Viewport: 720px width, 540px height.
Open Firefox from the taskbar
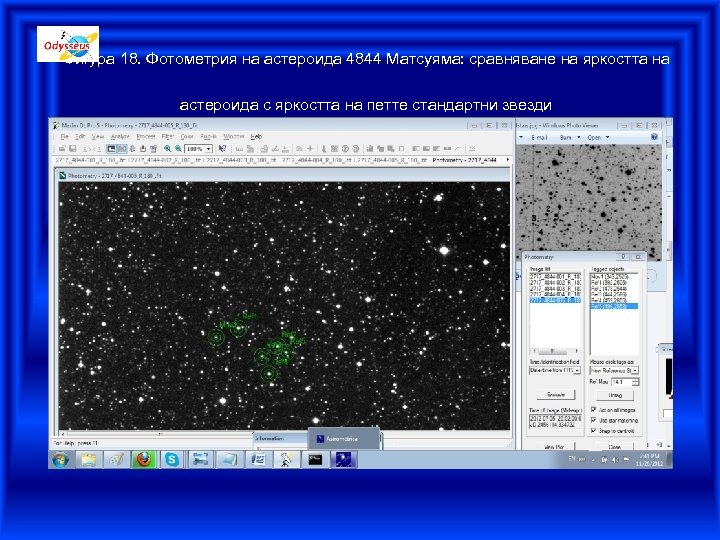point(144,460)
